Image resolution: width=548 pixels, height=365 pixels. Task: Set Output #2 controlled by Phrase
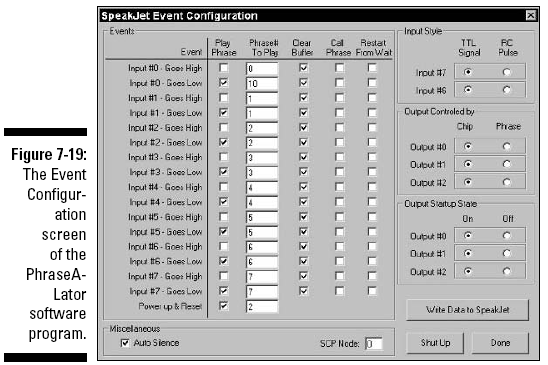[x=506, y=182]
